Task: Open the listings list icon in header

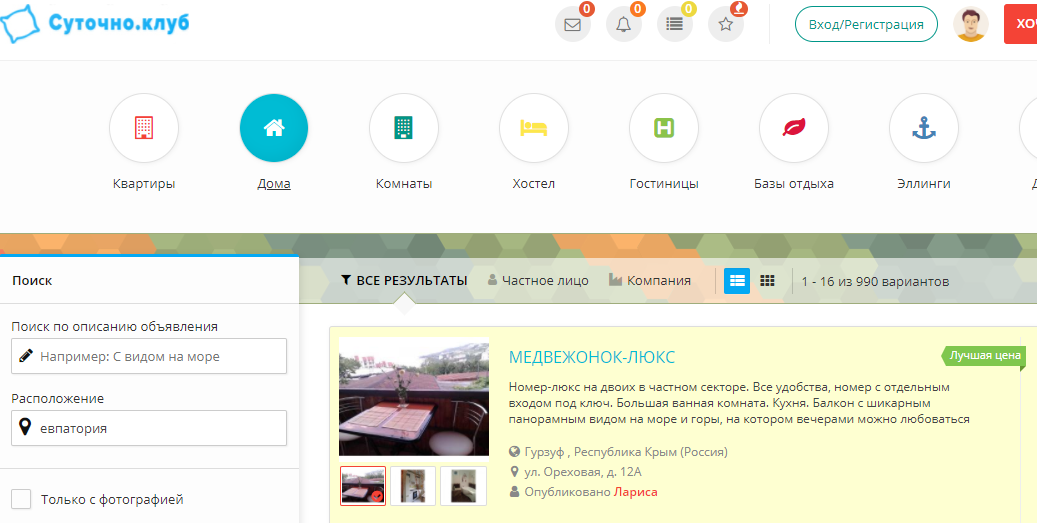Action: [x=674, y=24]
